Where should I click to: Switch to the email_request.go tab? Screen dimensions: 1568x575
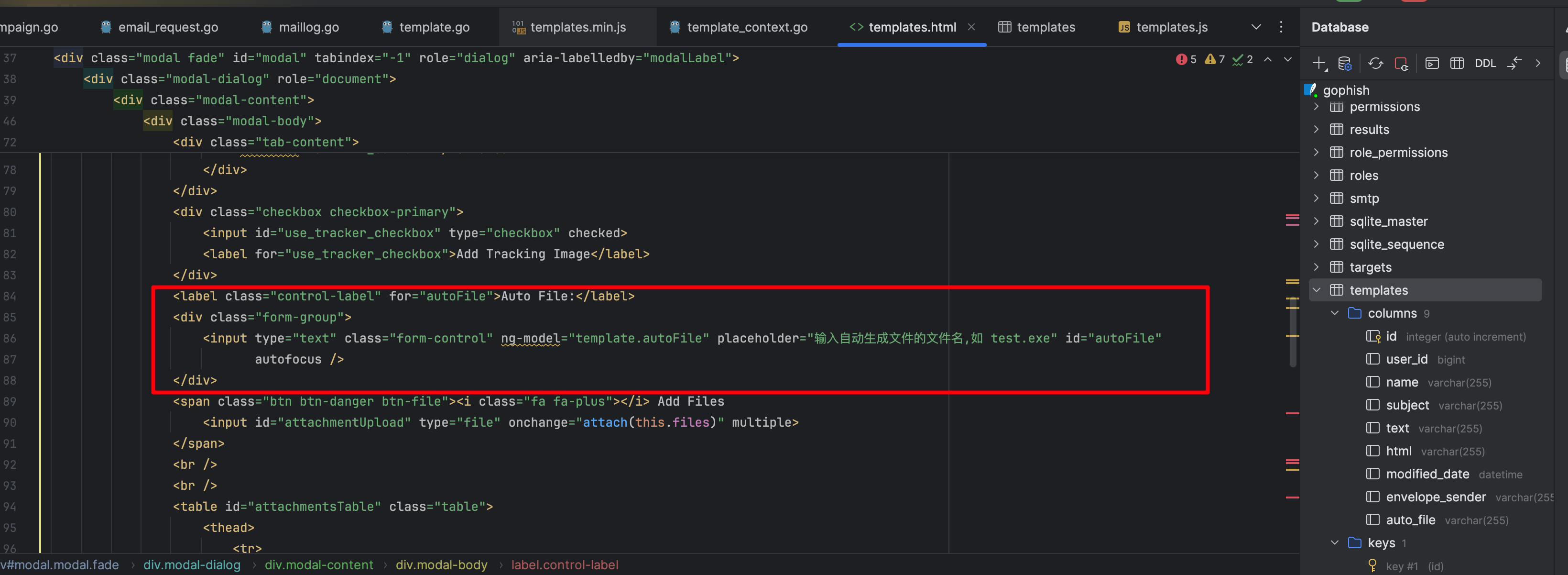(x=159, y=27)
